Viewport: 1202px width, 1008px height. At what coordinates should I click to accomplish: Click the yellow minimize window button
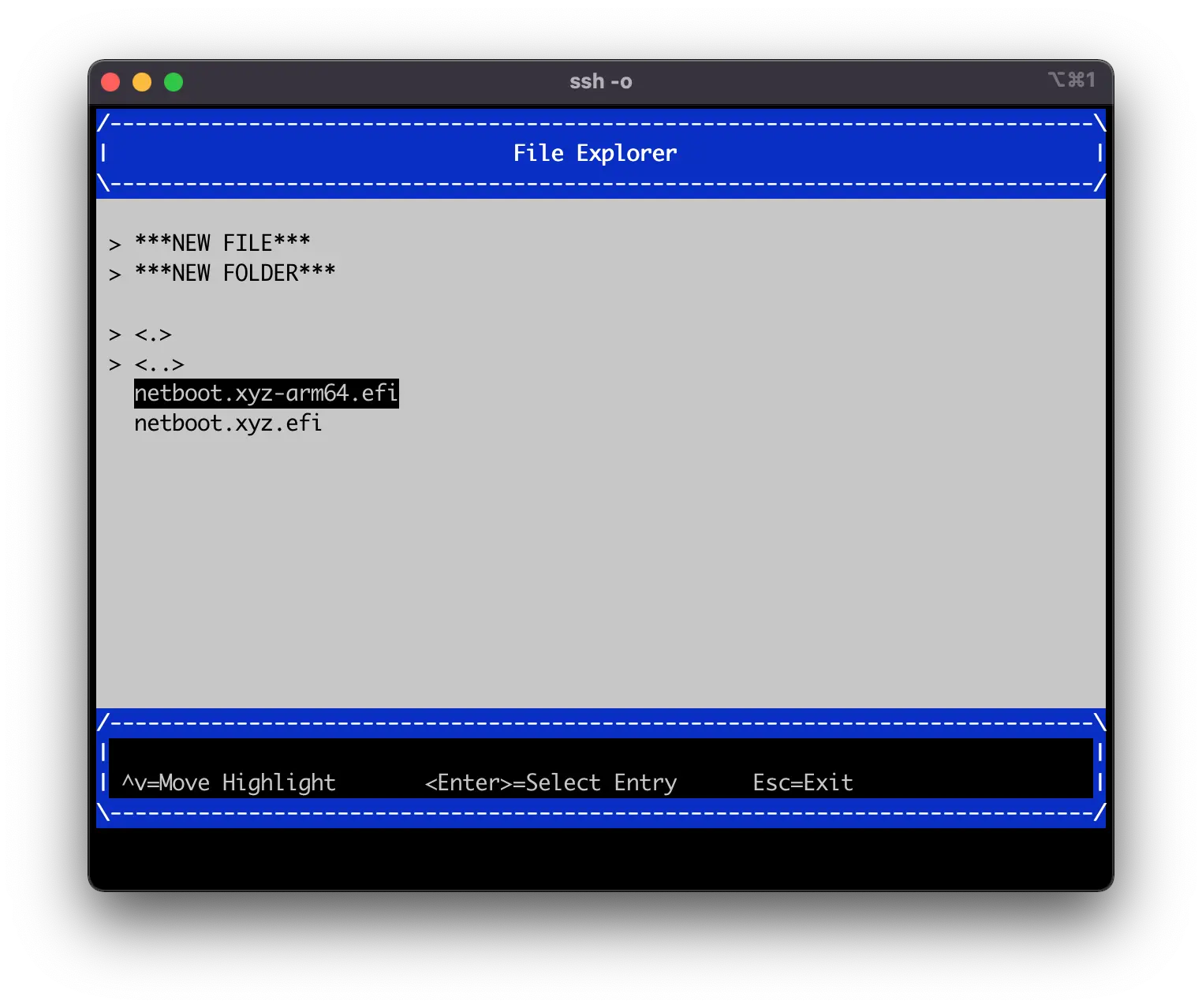tap(142, 82)
